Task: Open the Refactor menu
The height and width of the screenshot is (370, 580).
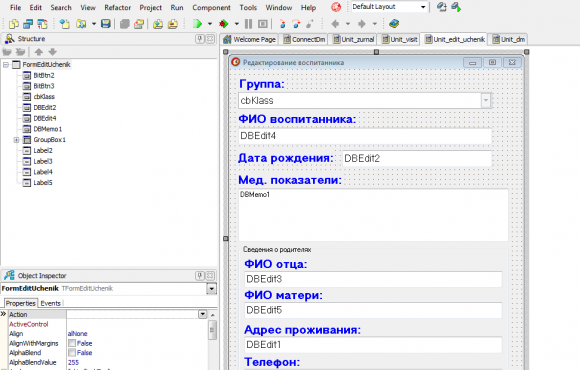Action: tap(118, 7)
